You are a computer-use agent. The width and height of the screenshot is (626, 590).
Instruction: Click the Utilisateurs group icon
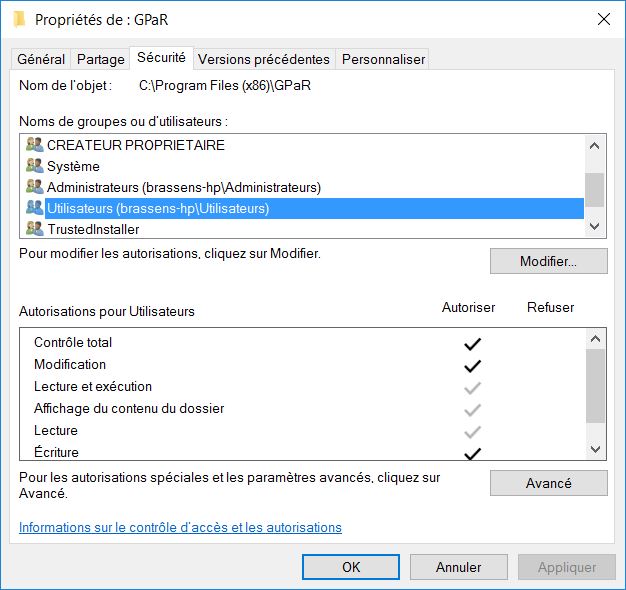tap(34, 208)
